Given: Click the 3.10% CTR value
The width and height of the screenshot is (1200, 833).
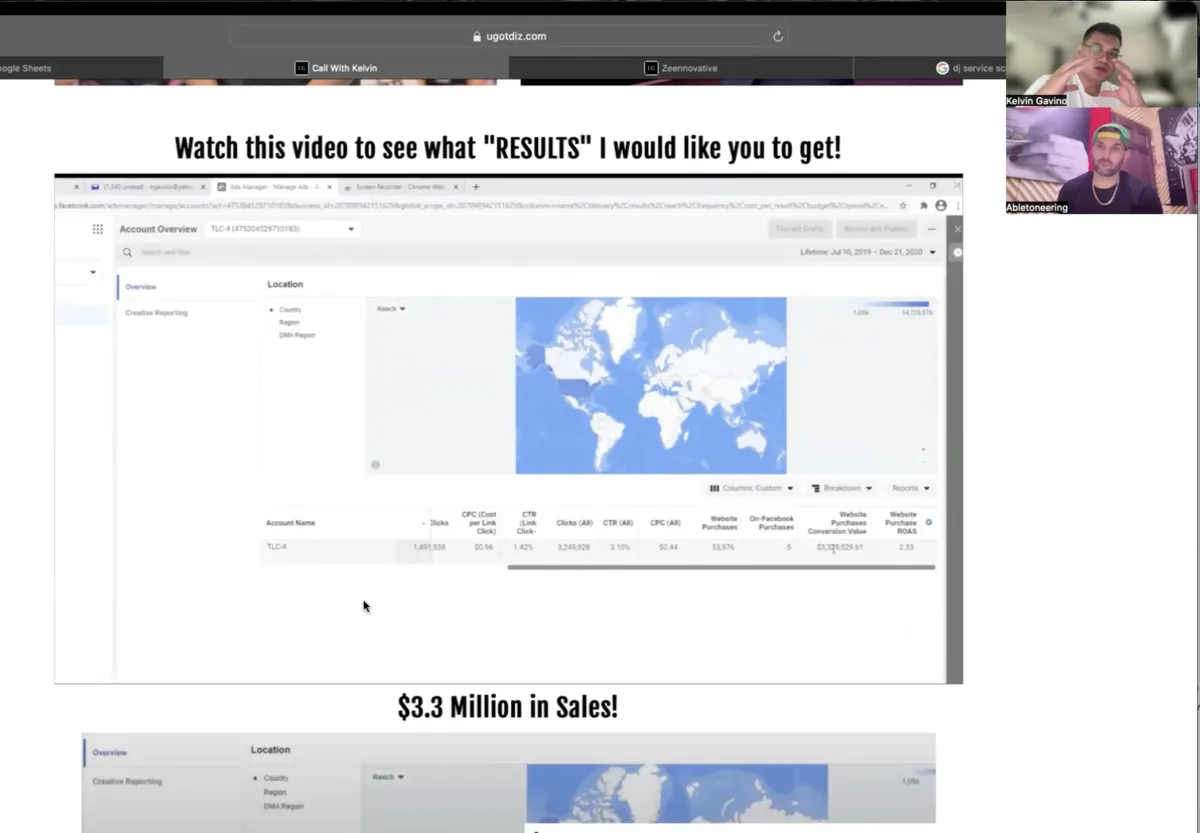Looking at the screenshot, I should [x=621, y=547].
